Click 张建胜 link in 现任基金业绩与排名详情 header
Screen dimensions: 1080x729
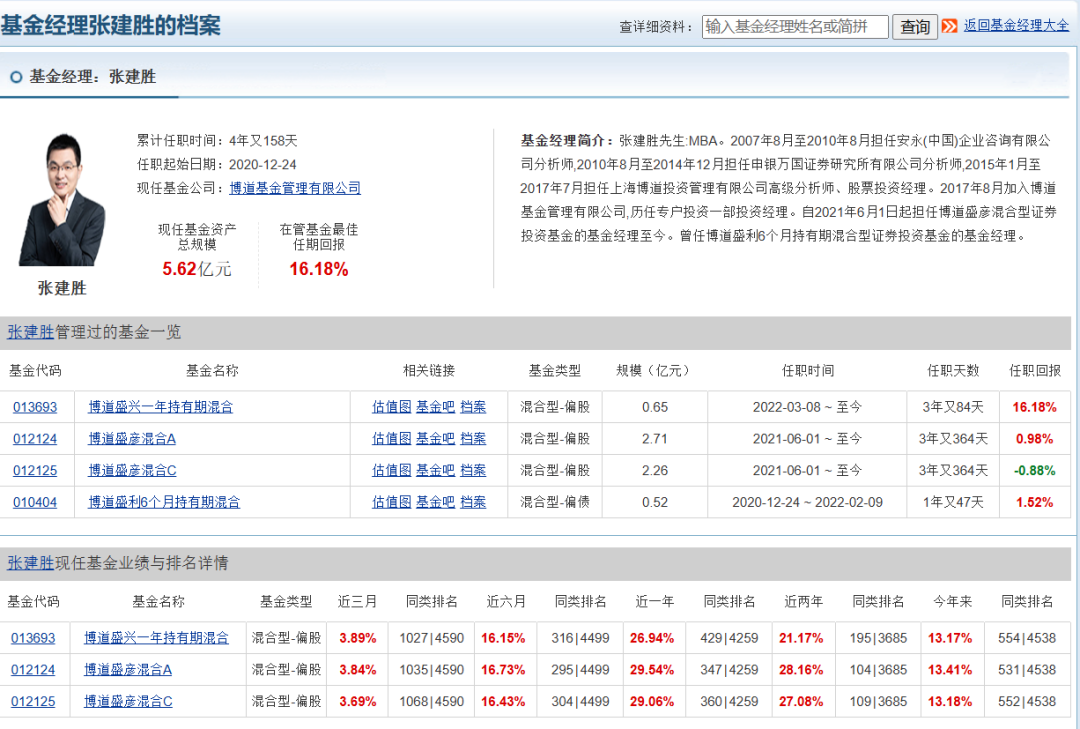point(30,563)
